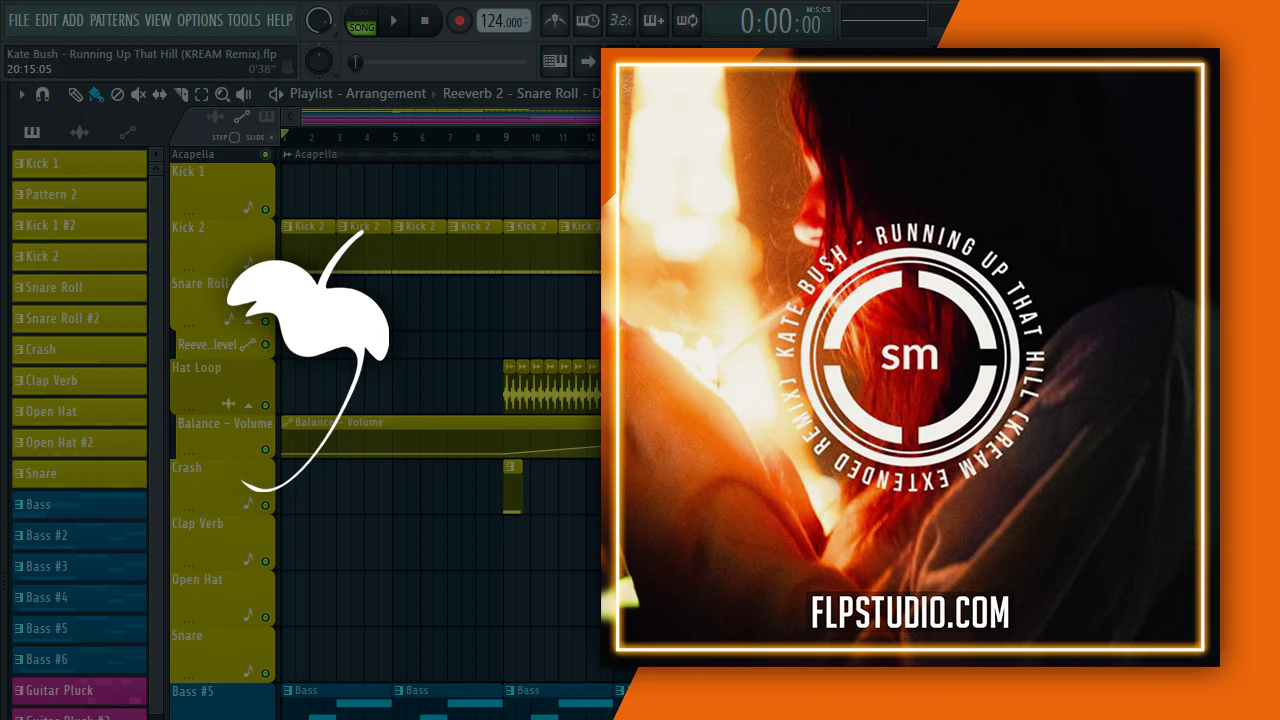Screen dimensions: 1280x720
Task: Select the Paint brush tool
Action: (x=96, y=94)
